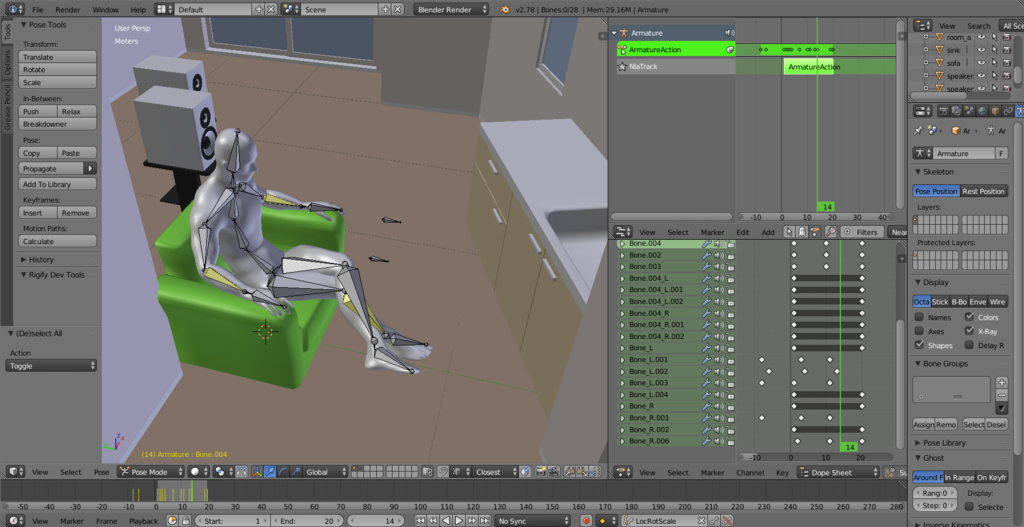Disable the Colors display checkbox

[969, 317]
